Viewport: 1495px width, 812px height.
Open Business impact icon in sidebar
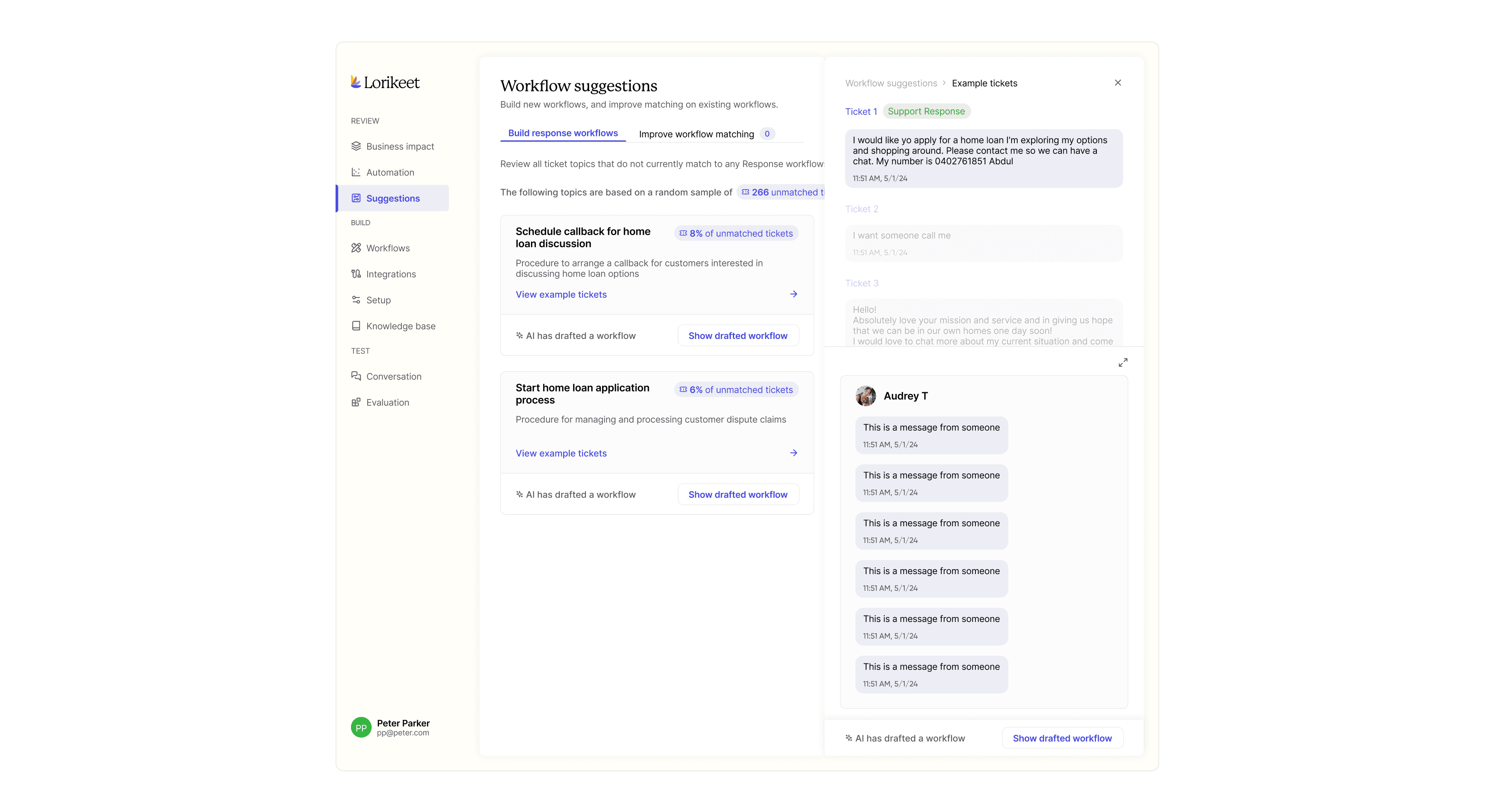pyautogui.click(x=356, y=146)
